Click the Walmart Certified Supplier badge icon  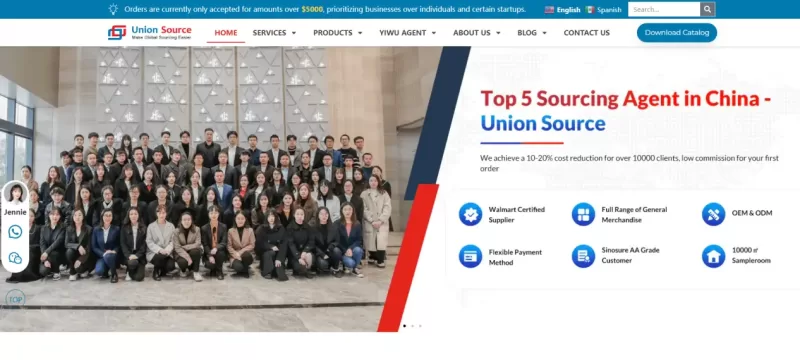point(470,214)
